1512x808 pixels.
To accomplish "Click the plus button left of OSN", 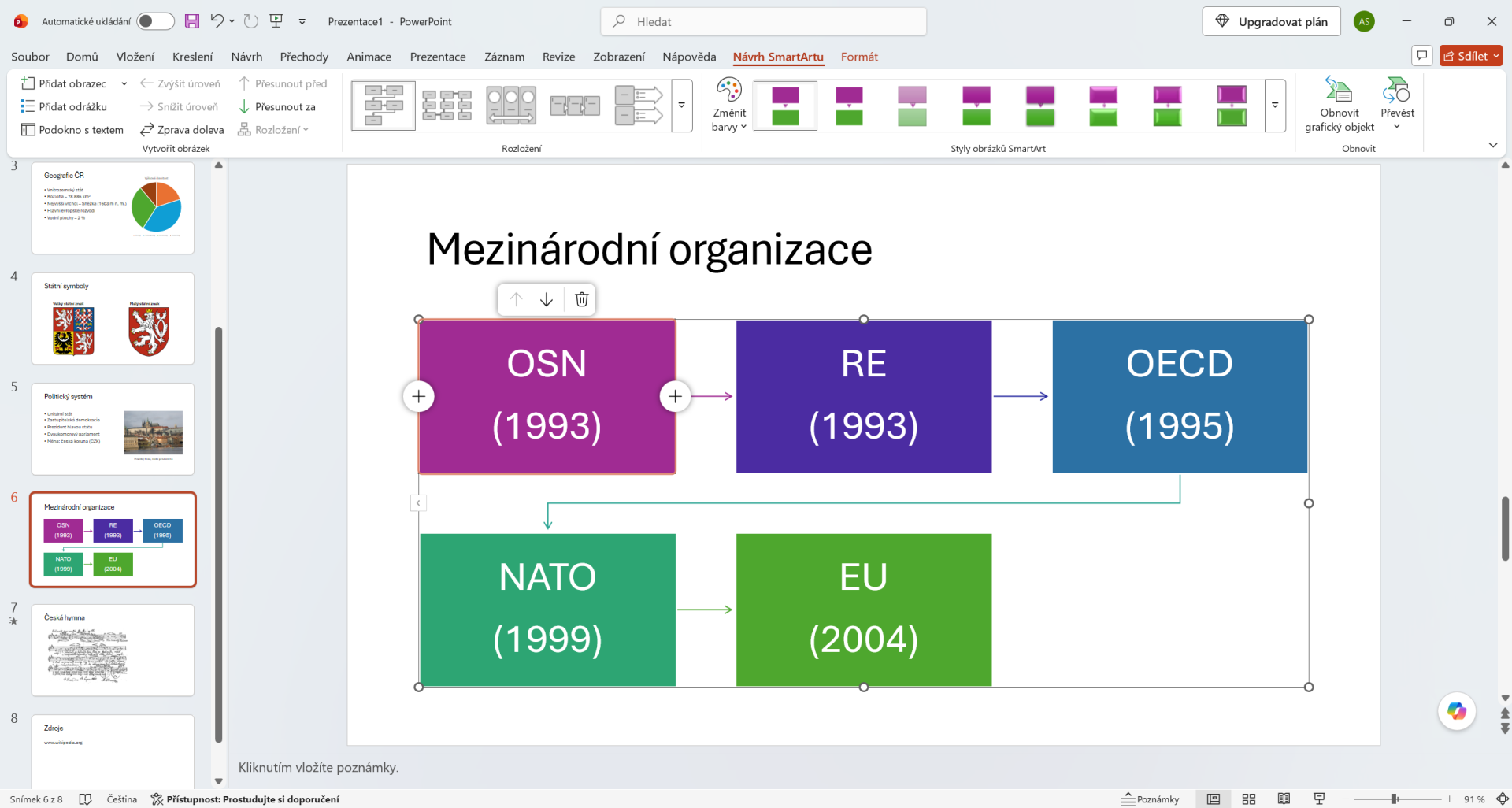I will pos(419,396).
